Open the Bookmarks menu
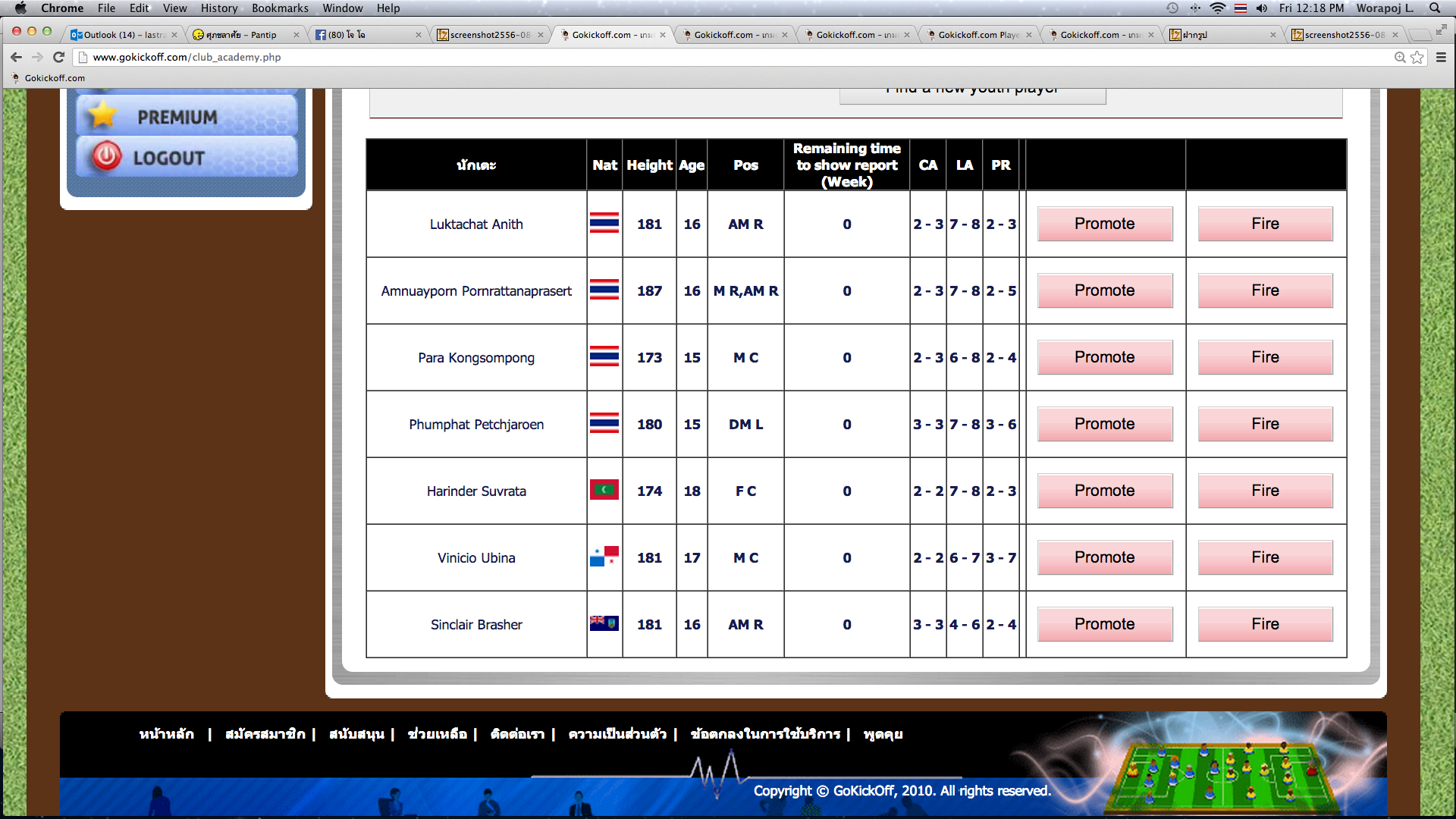 (x=280, y=8)
